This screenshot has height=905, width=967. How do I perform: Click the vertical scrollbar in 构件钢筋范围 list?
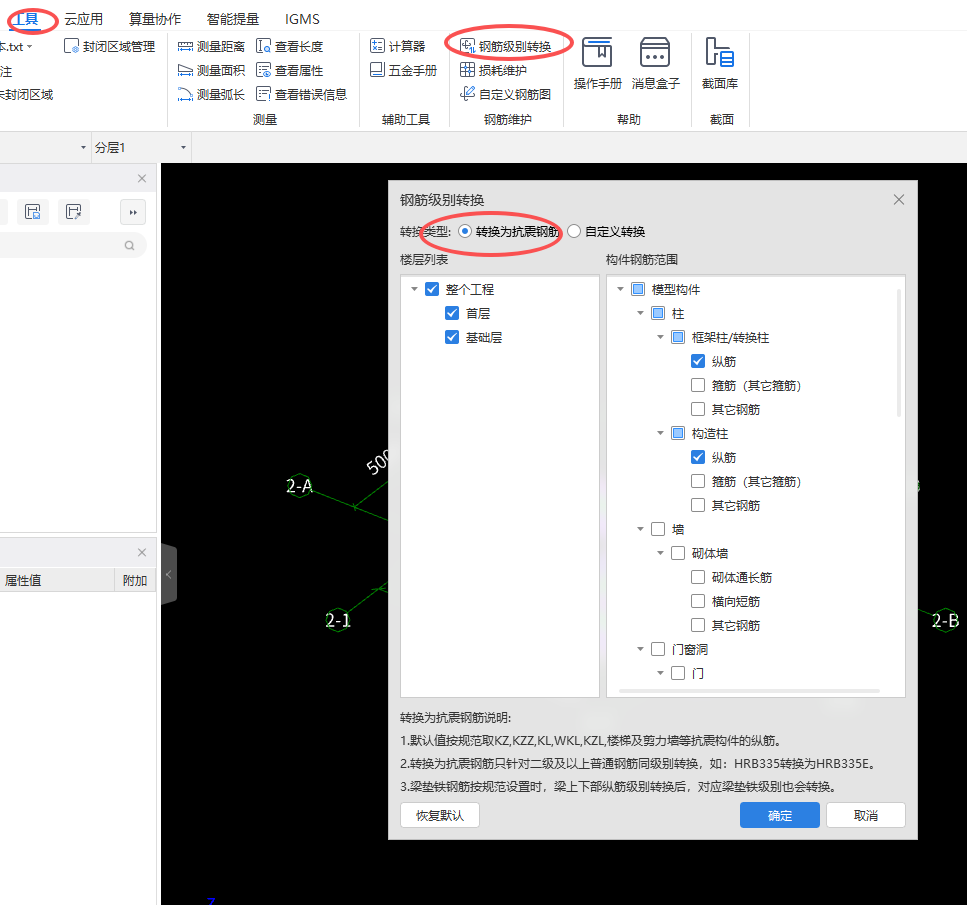pos(899,352)
